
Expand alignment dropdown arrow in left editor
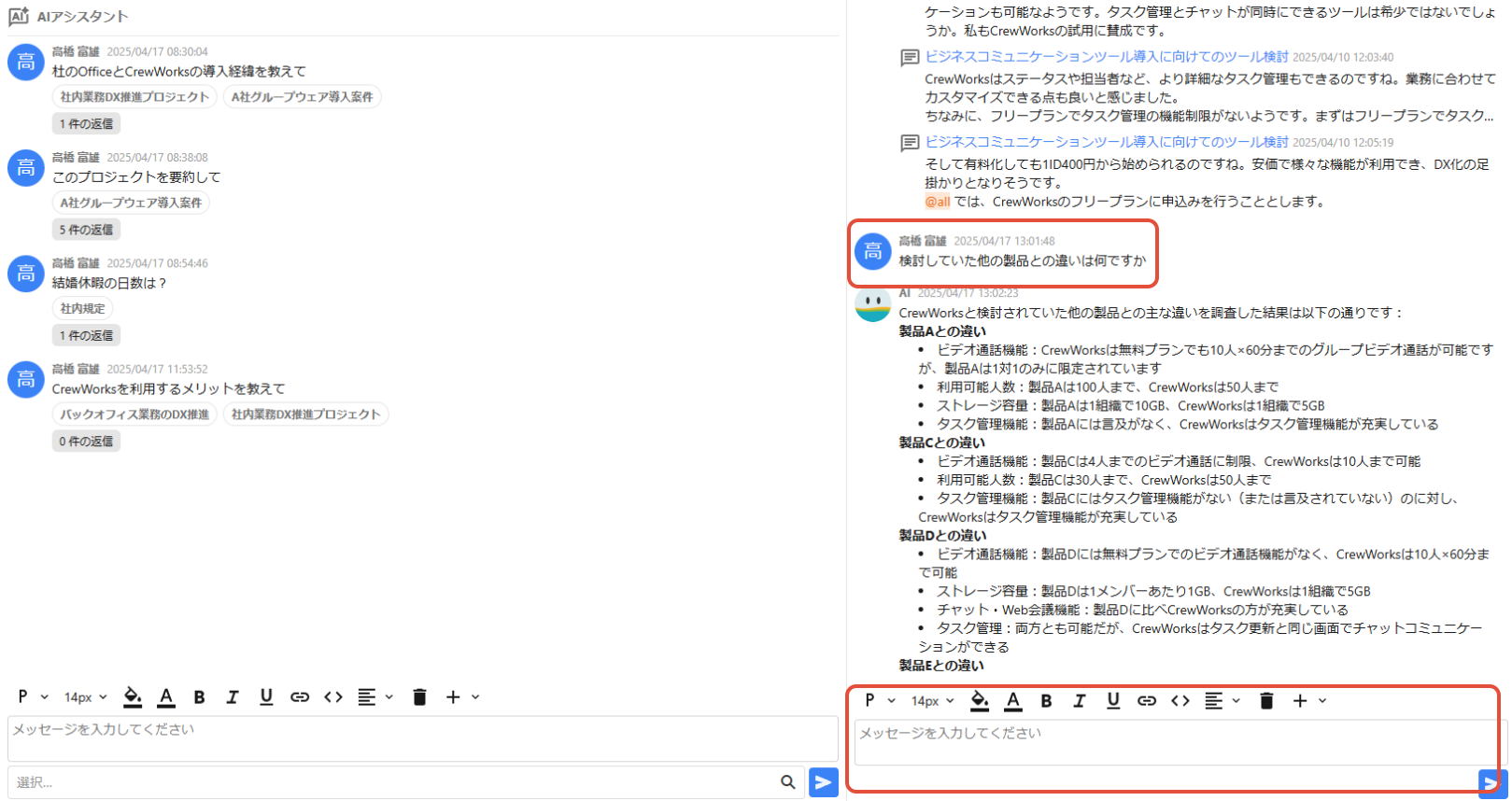389,697
